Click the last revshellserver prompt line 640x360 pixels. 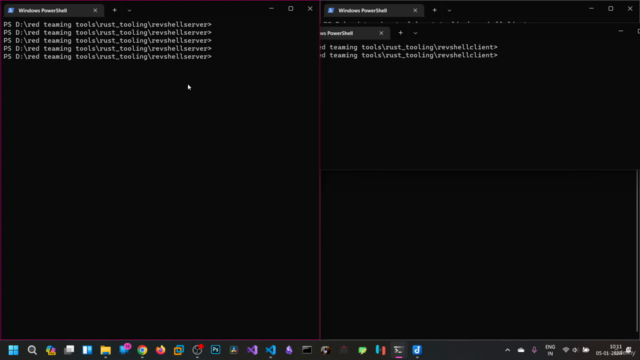[107, 57]
